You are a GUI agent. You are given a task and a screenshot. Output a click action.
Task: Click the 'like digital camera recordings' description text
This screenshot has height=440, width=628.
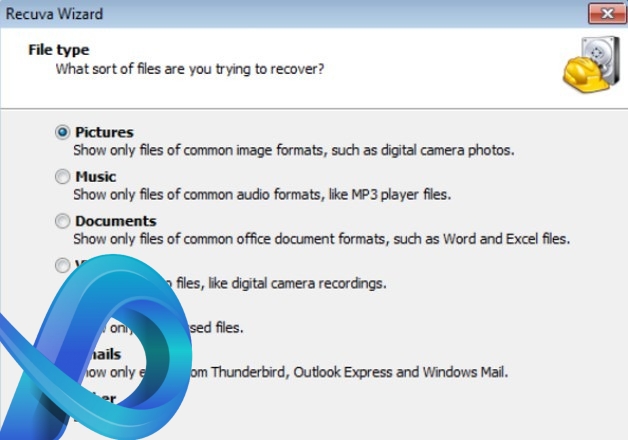(281, 283)
